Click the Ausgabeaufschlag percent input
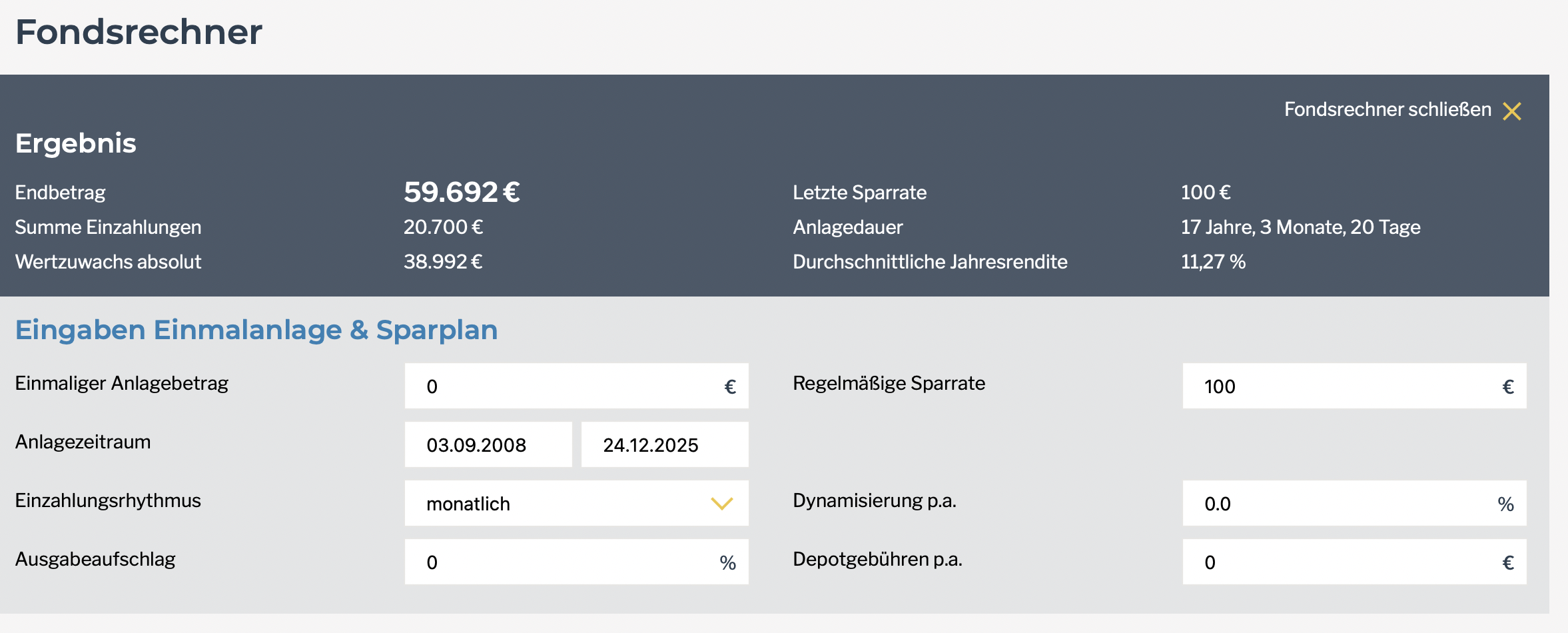The image size is (1568, 633). coord(566,562)
